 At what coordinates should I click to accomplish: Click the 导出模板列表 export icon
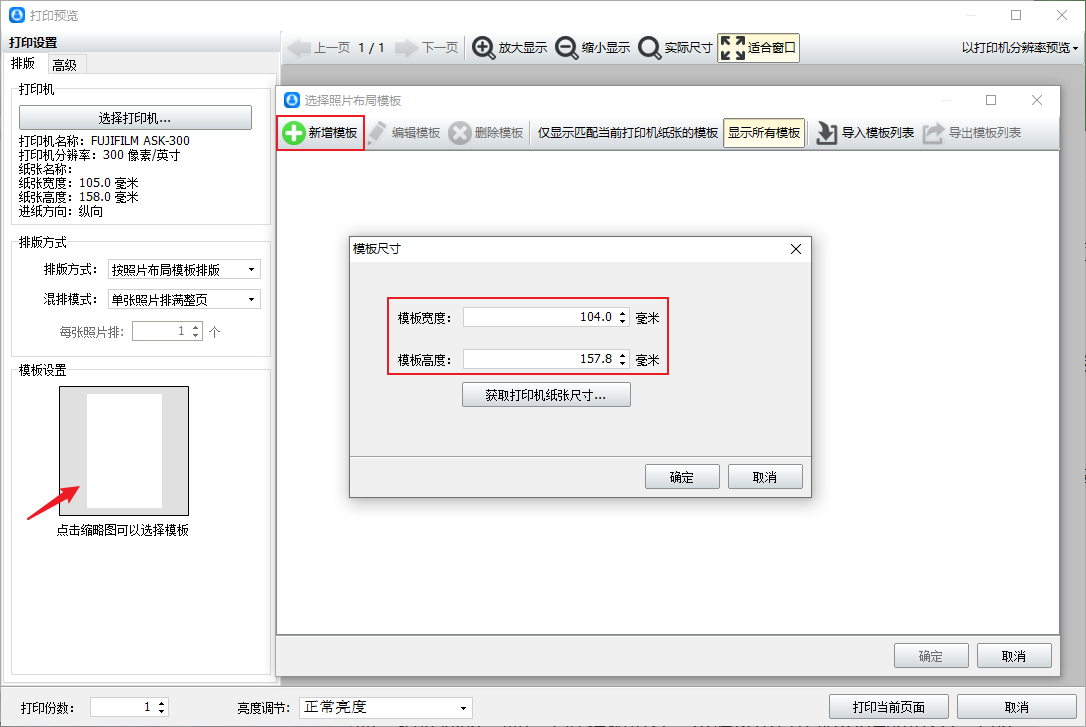[933, 133]
